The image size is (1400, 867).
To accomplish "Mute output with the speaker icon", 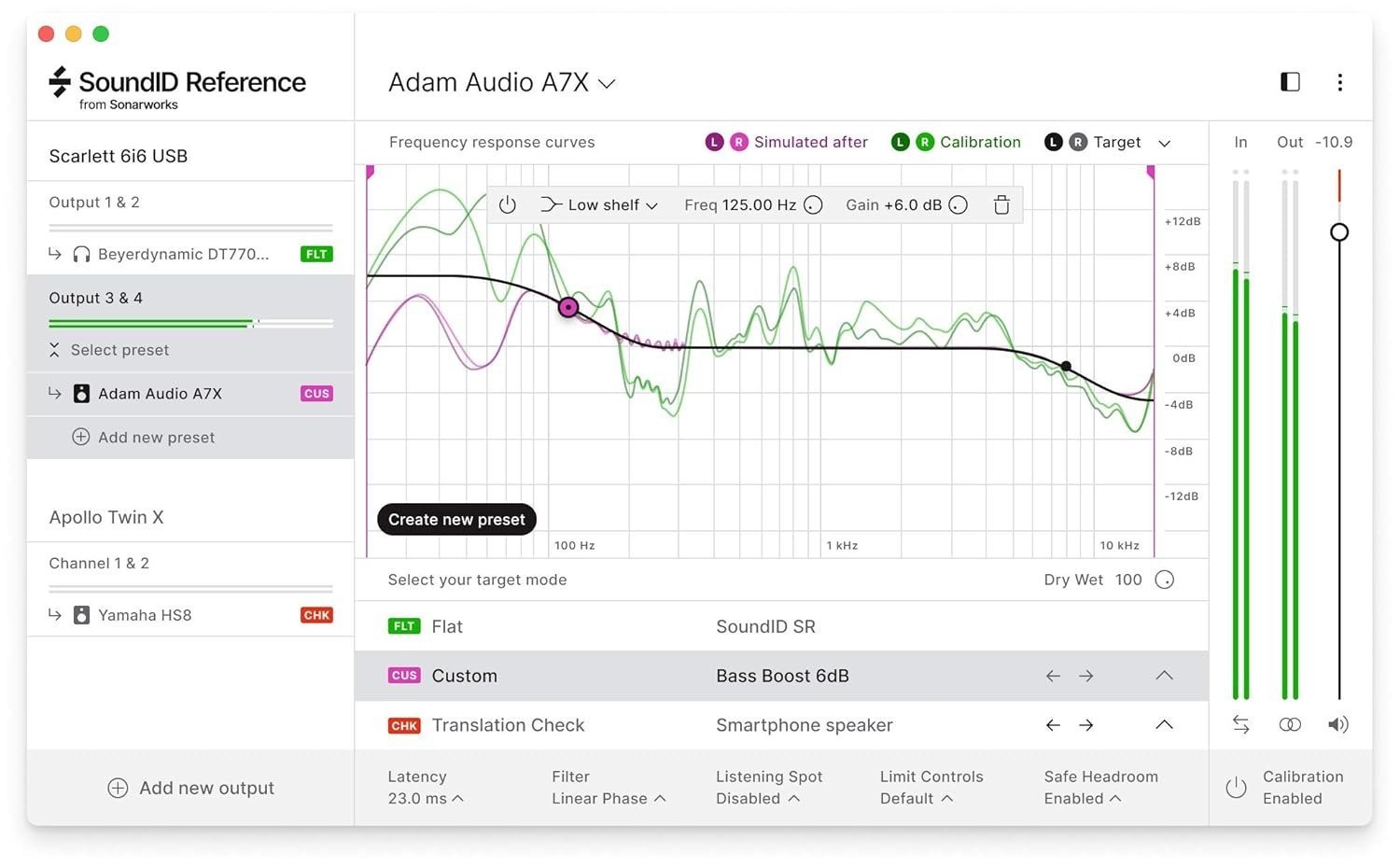I will point(1338,724).
